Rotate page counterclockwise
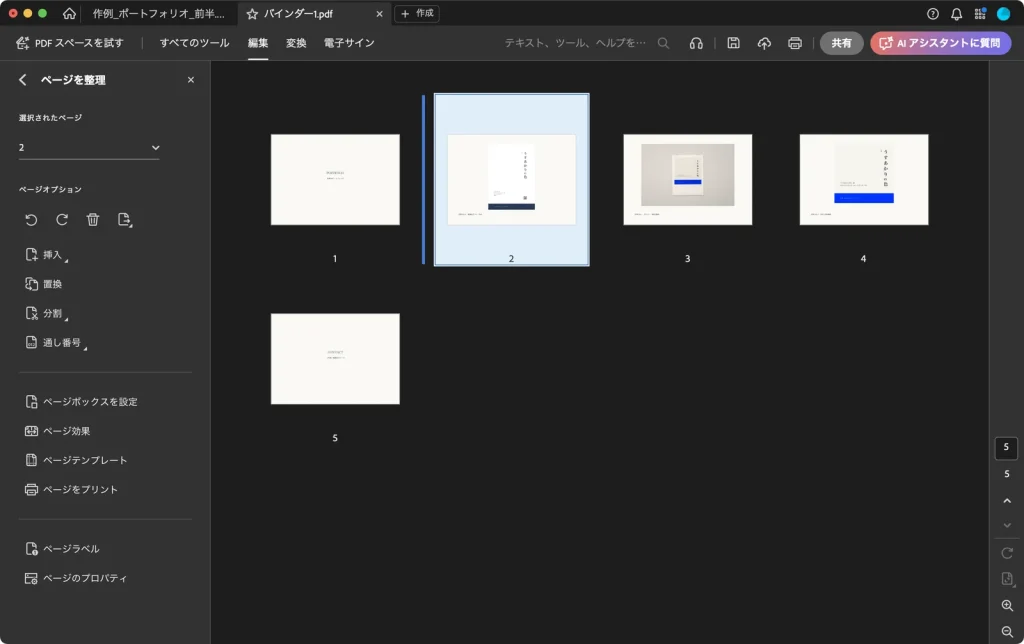Viewport: 1024px width, 644px height. tap(31, 219)
